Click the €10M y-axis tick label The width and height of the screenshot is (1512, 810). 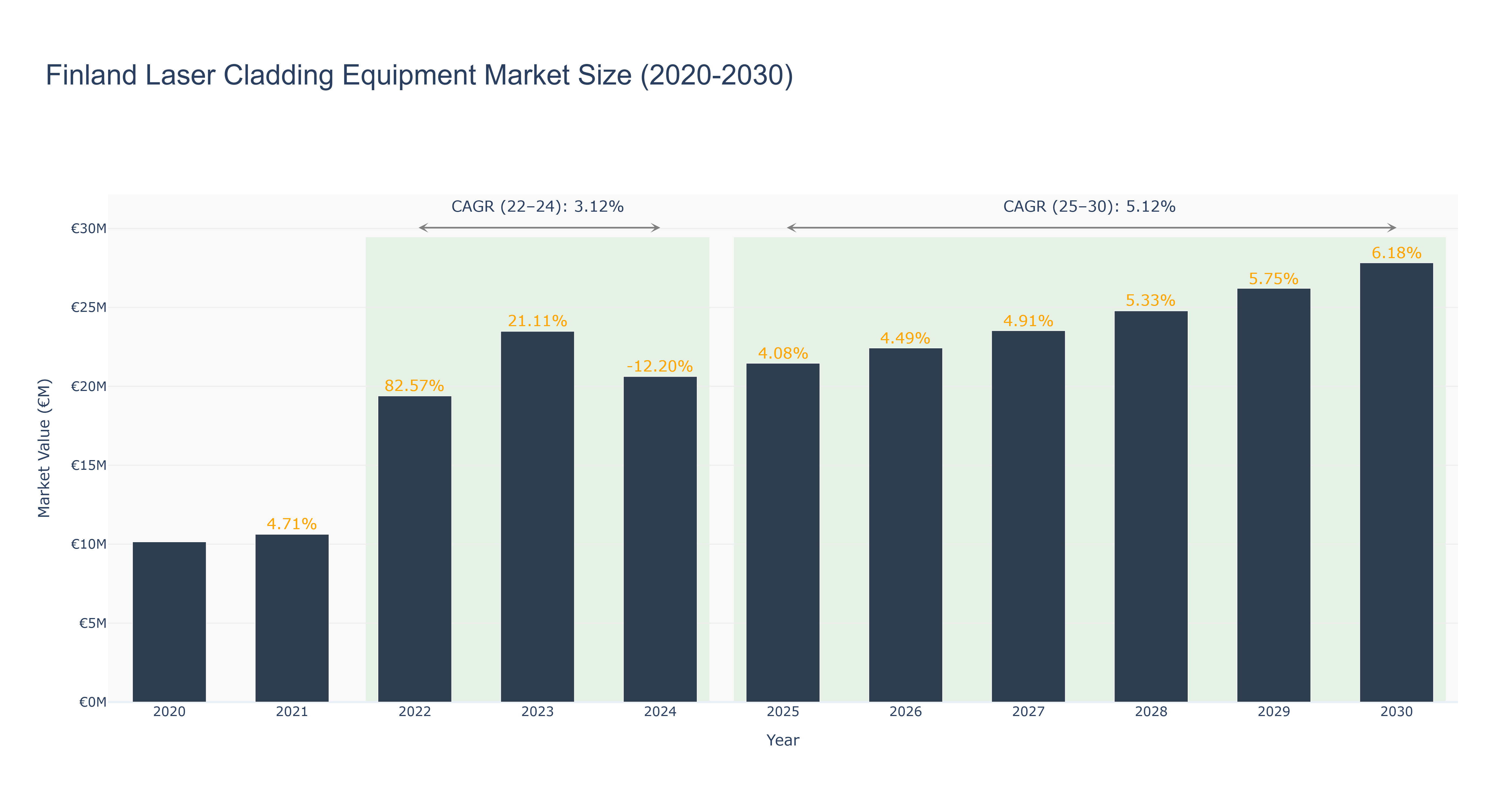(x=89, y=544)
